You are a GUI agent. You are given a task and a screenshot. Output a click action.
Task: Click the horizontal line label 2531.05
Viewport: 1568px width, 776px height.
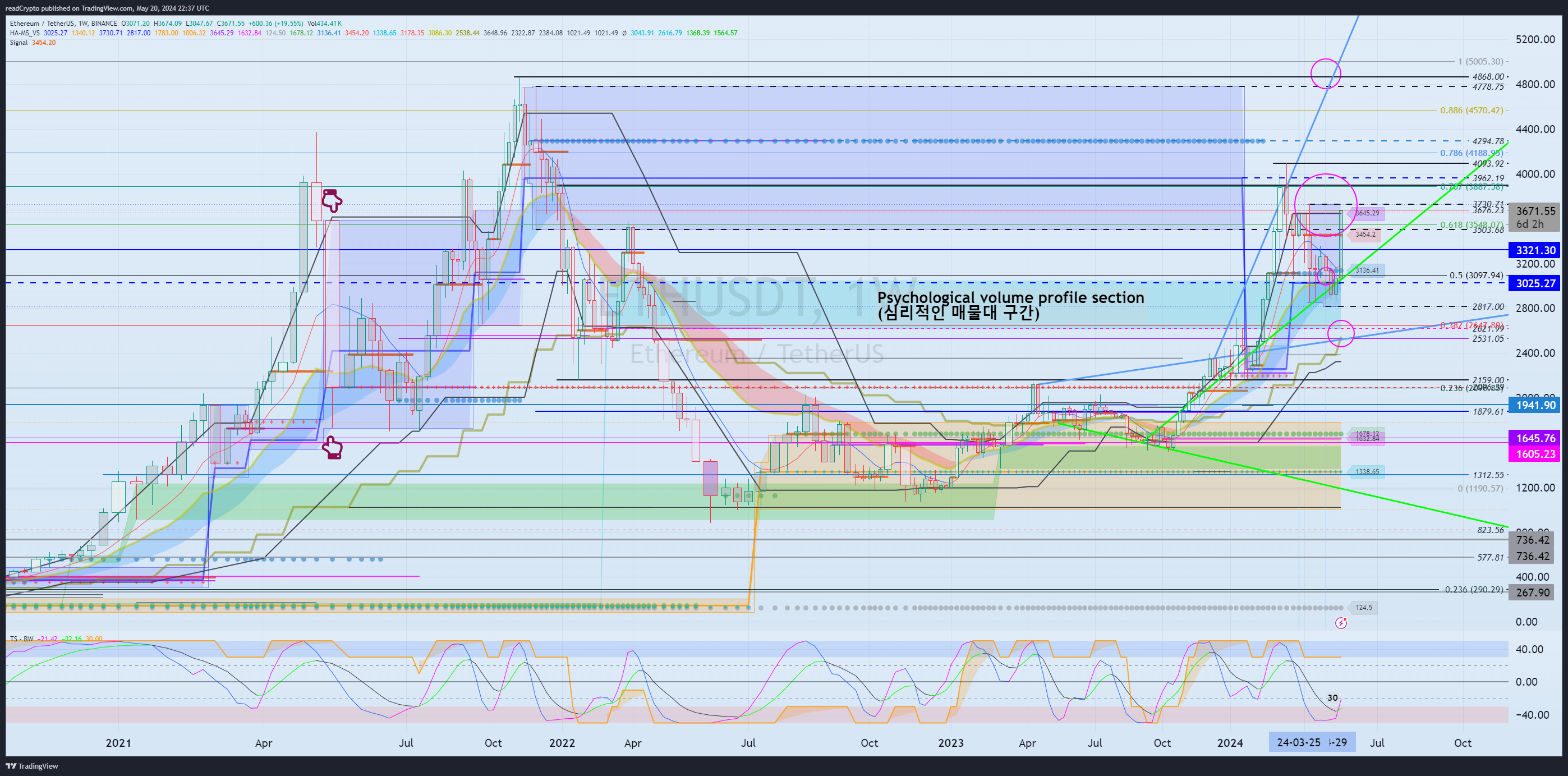1488,339
